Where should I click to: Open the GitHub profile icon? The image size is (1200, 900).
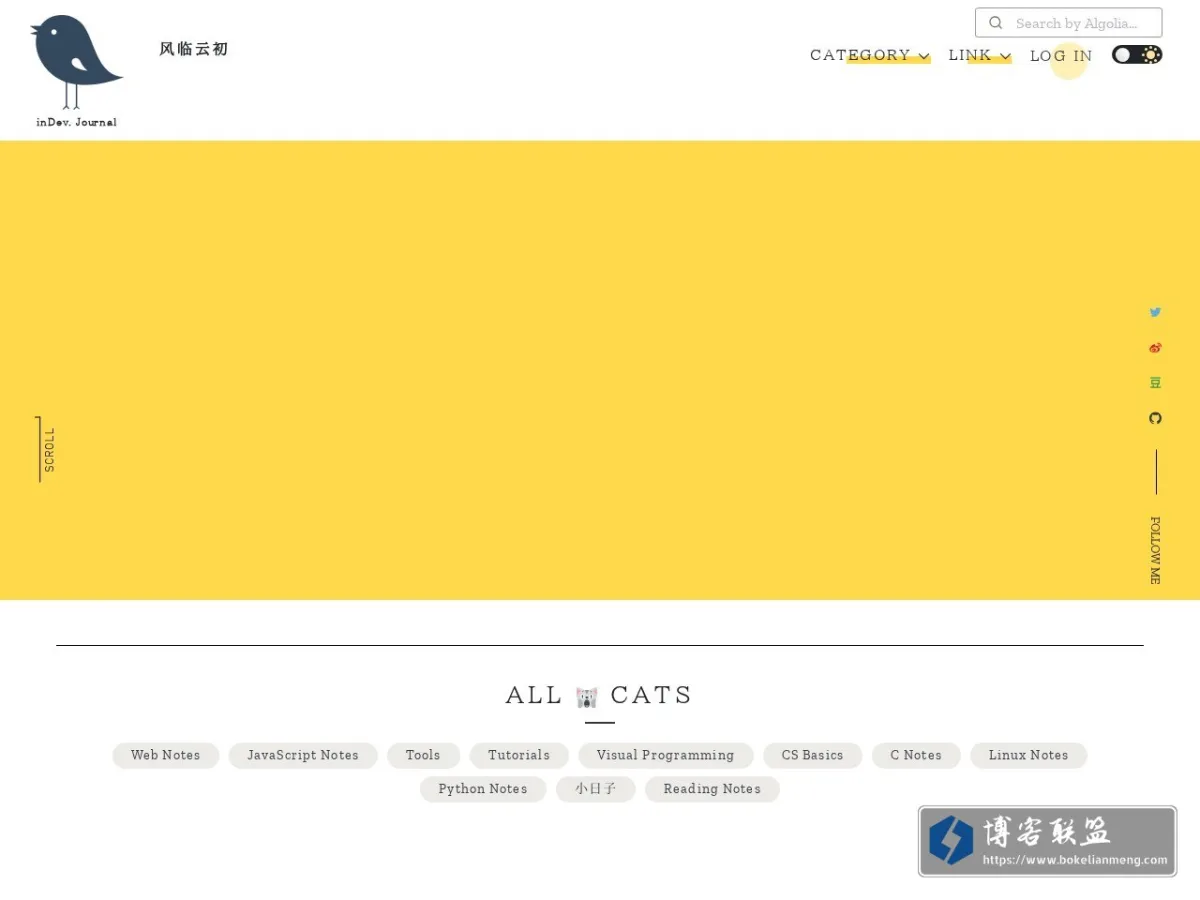[1155, 418]
